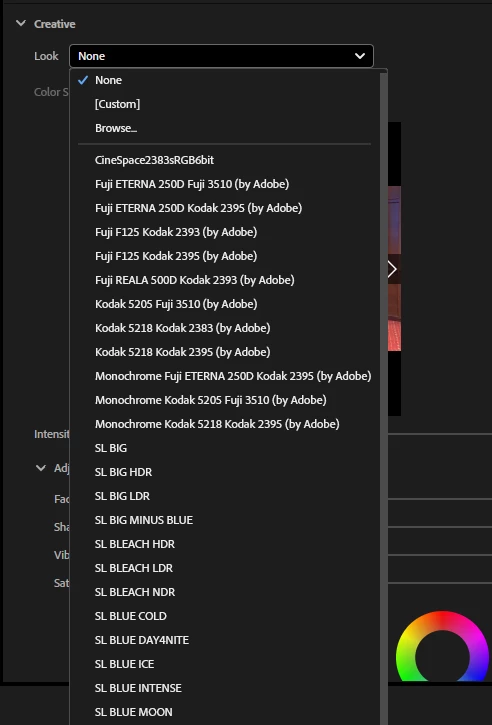492x725 pixels.
Task: Apply SL BLUE INTENSE look
Action: (x=225, y=688)
